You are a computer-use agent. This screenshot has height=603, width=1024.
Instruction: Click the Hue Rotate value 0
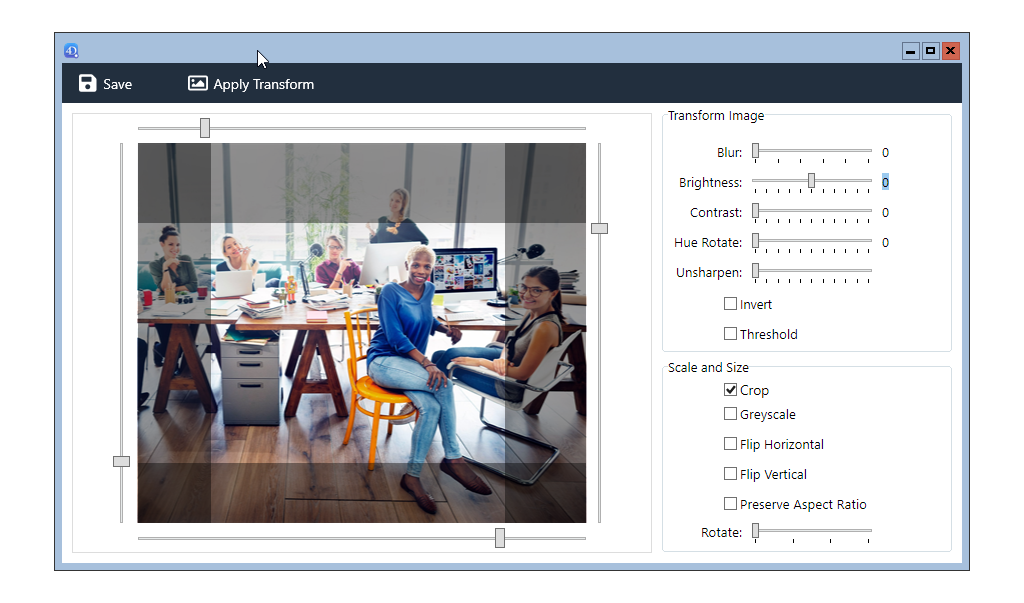click(886, 243)
